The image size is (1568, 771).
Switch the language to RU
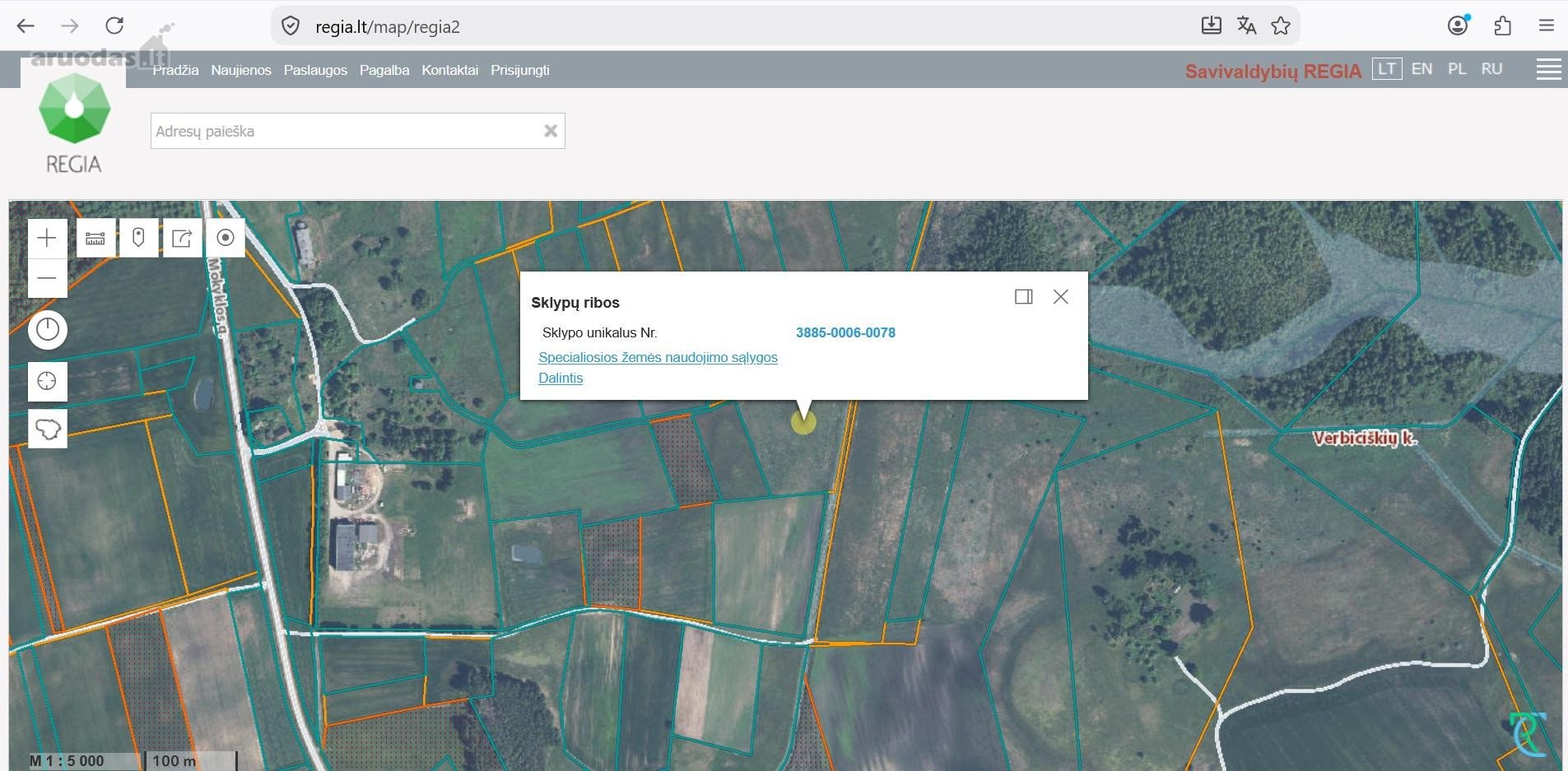[x=1491, y=69]
